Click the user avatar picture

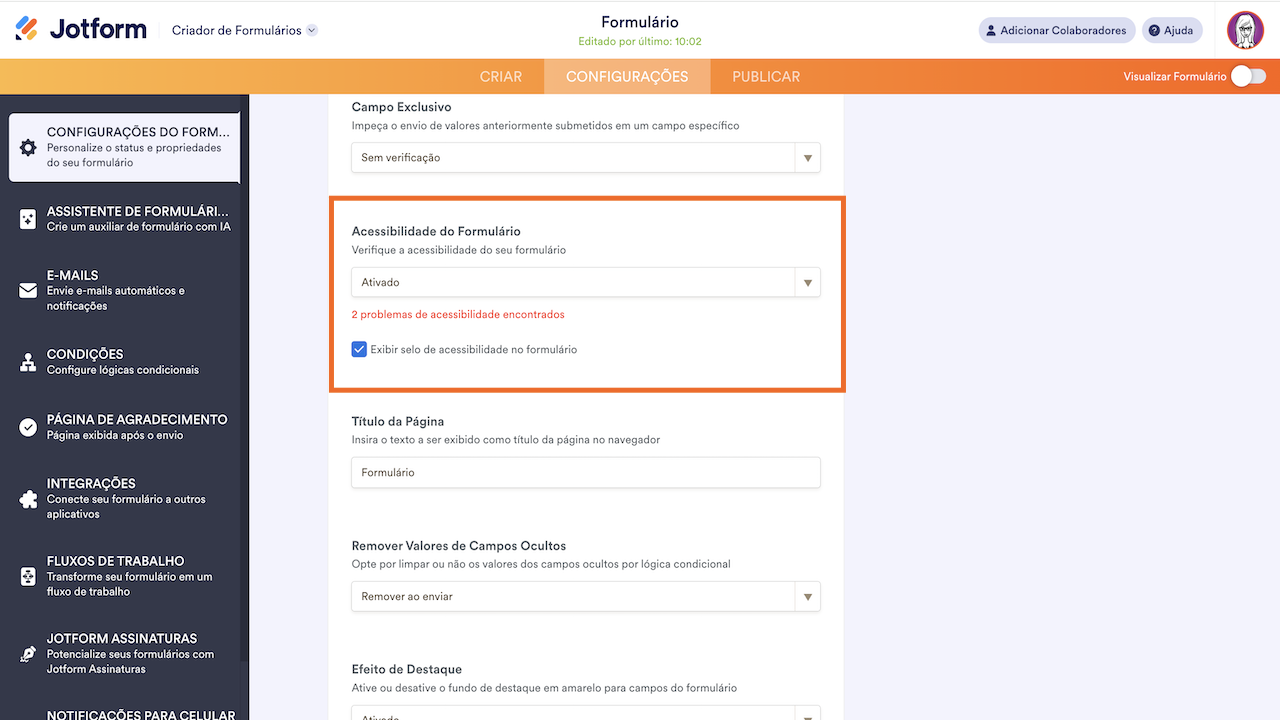pos(1245,30)
